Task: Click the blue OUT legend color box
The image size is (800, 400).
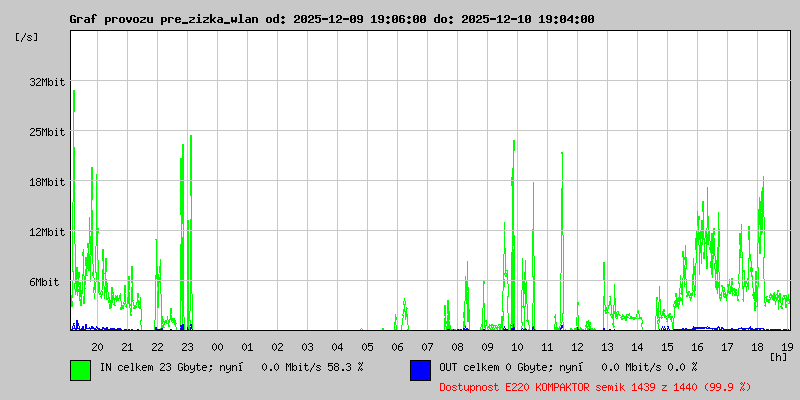Action: pyautogui.click(x=420, y=370)
